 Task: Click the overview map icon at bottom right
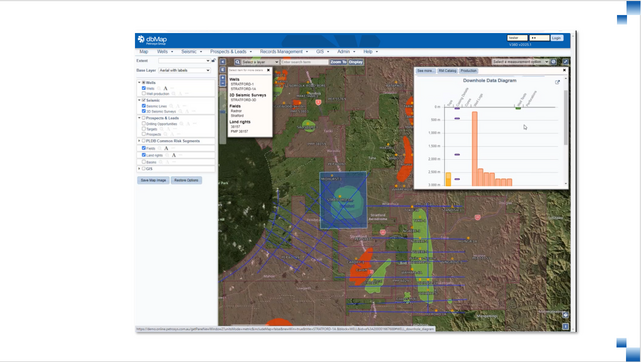click(x=565, y=315)
